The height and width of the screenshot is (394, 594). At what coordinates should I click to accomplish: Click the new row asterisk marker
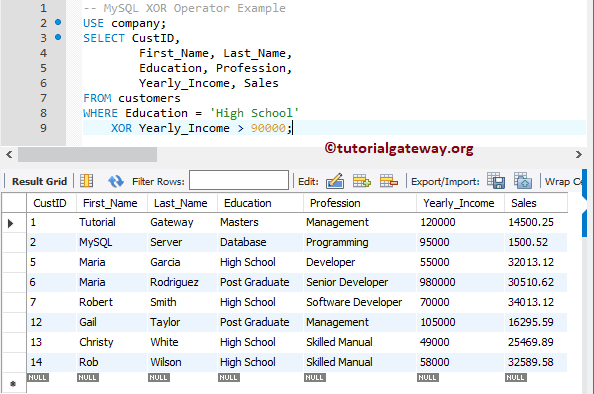13,384
